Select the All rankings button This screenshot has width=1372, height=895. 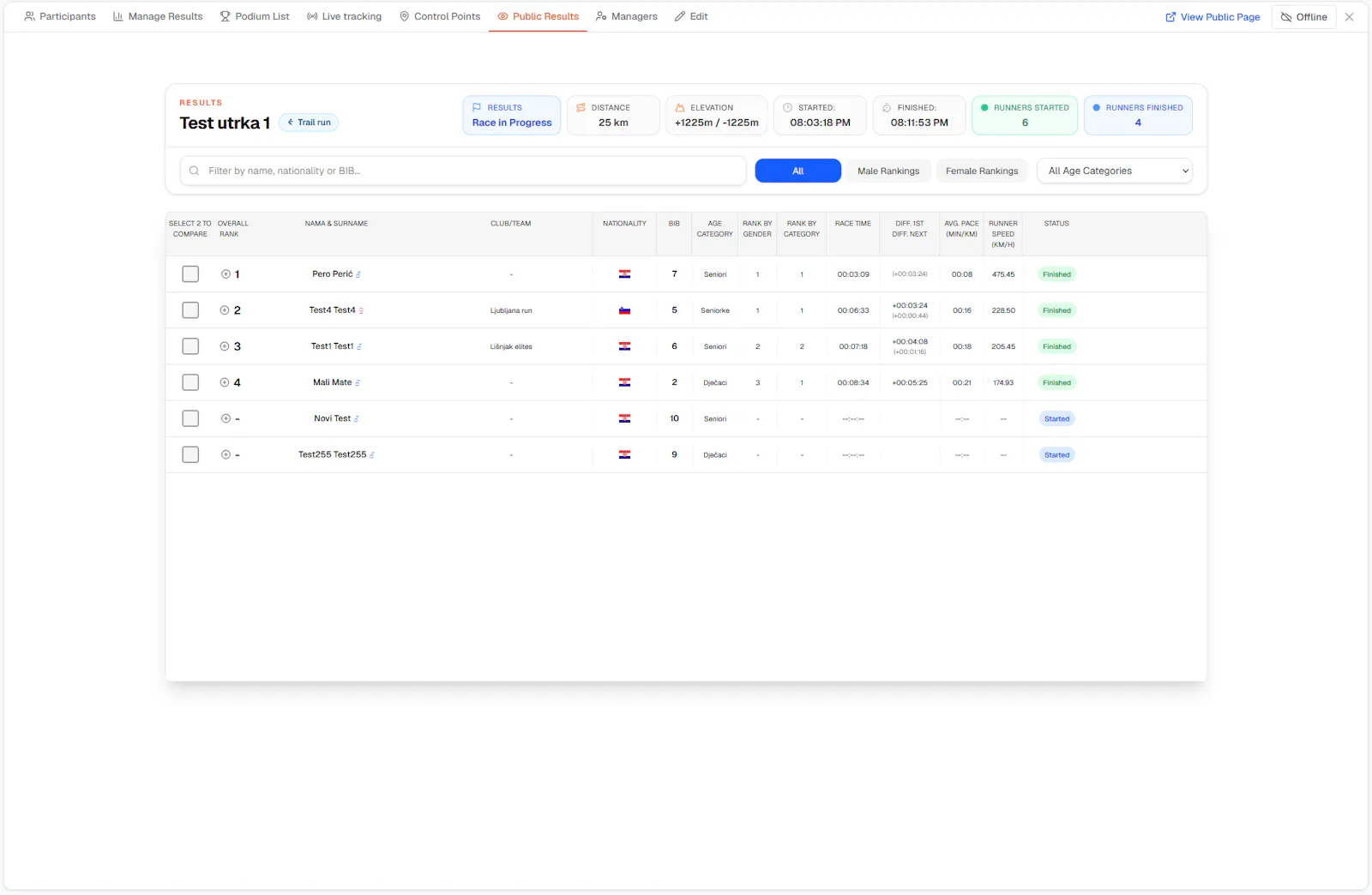797,171
